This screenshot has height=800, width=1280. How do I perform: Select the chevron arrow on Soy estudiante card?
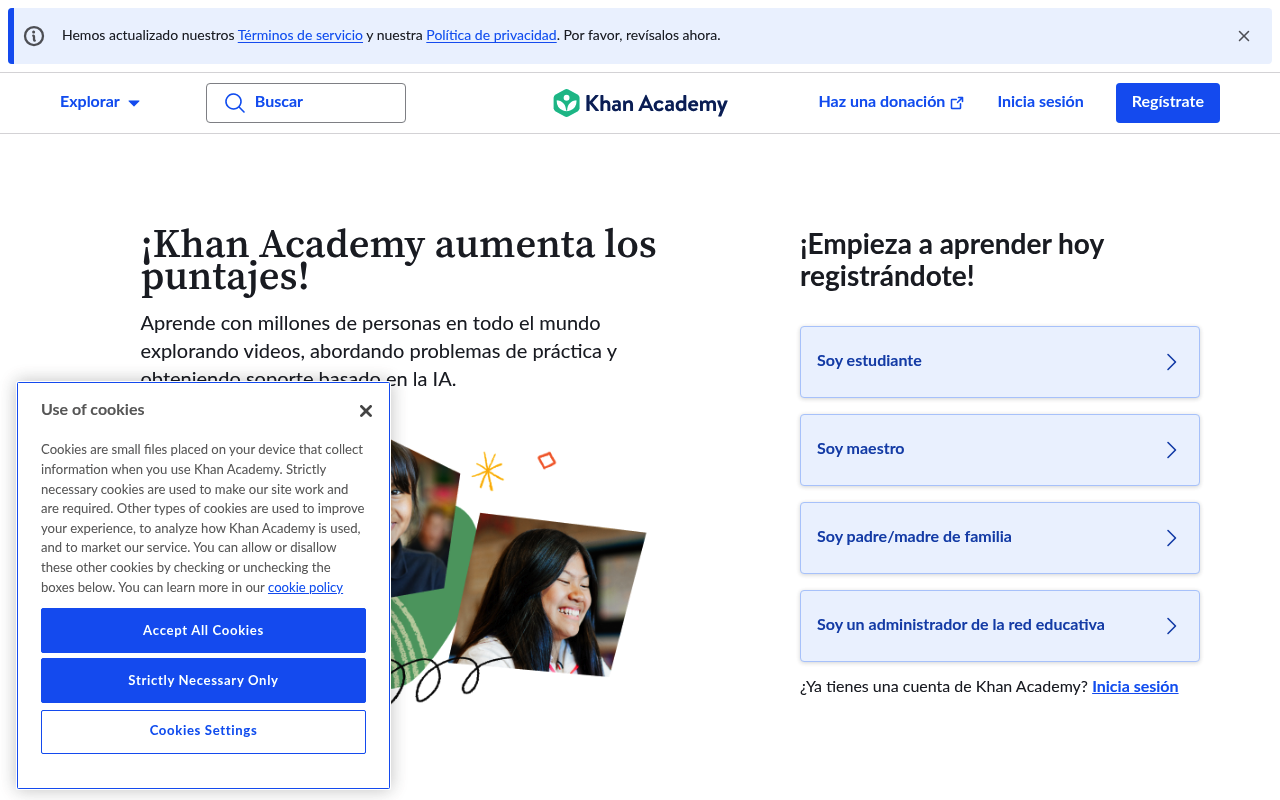click(1171, 361)
